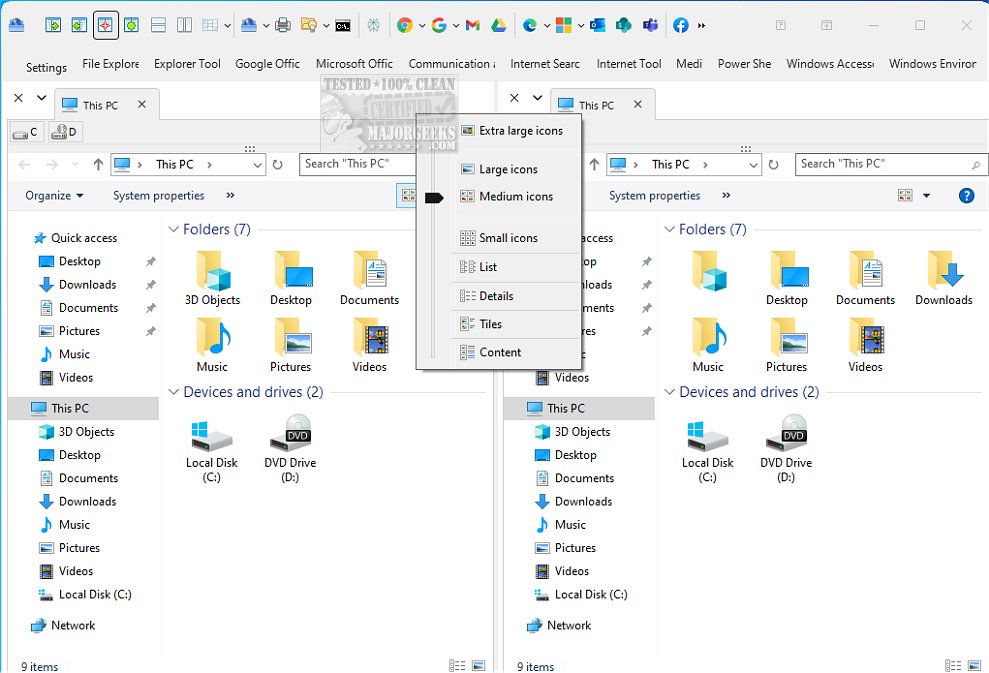Click the grid layout icon in the toolbar
Image resolution: width=989 pixels, height=673 pixels.
[x=210, y=25]
